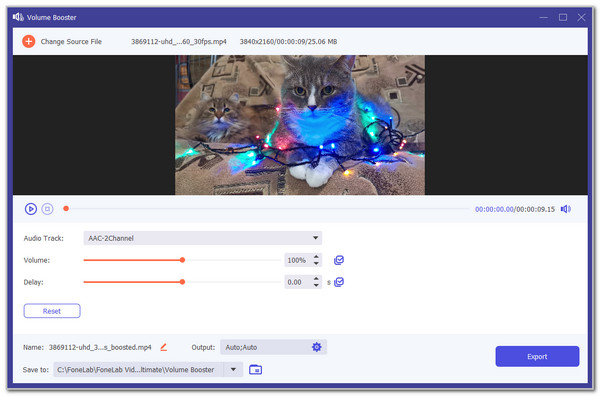Open the save folder icon
Viewport: 600px width, 396px height.
point(256,370)
